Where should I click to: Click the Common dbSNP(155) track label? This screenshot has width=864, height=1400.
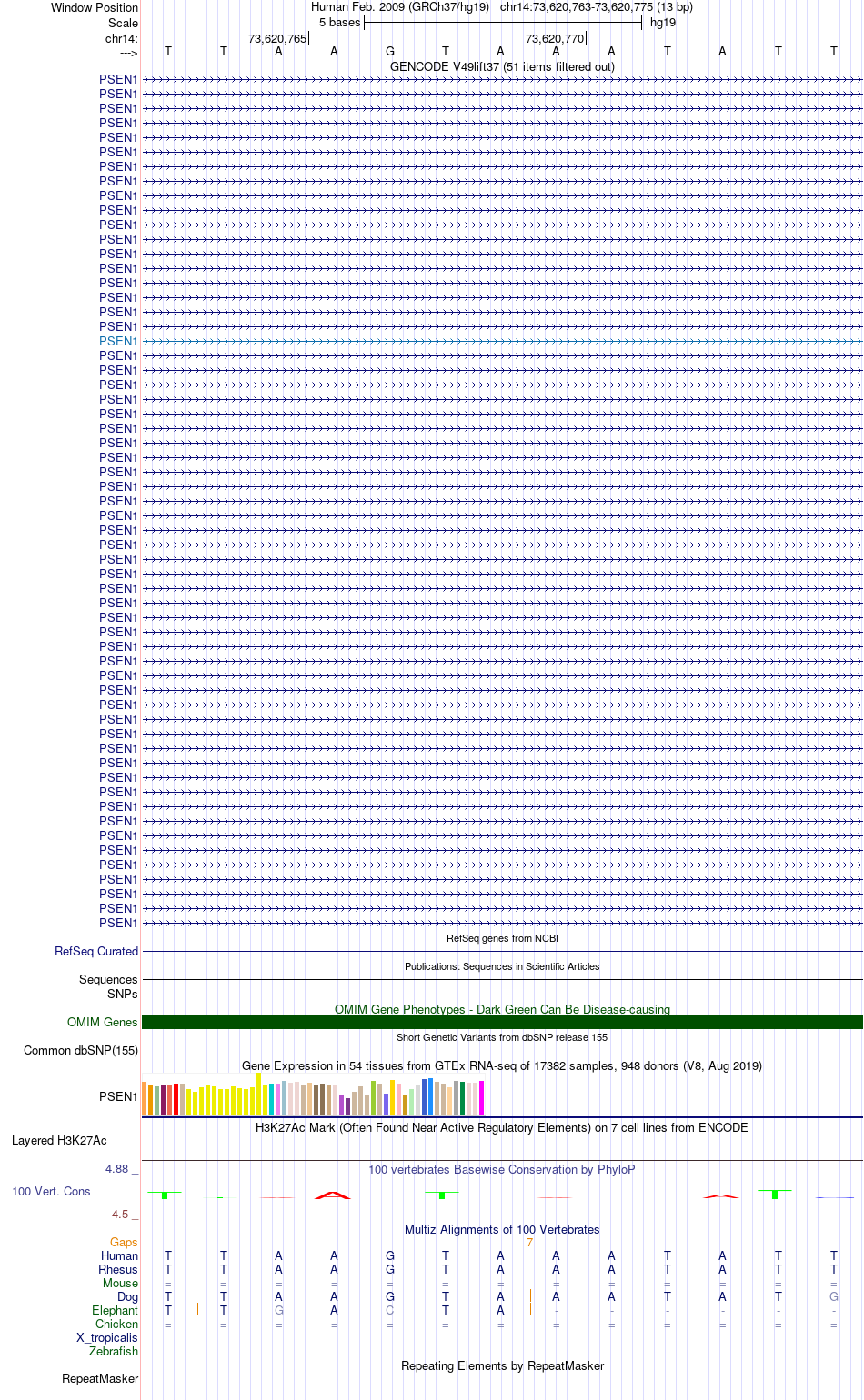(x=81, y=1051)
